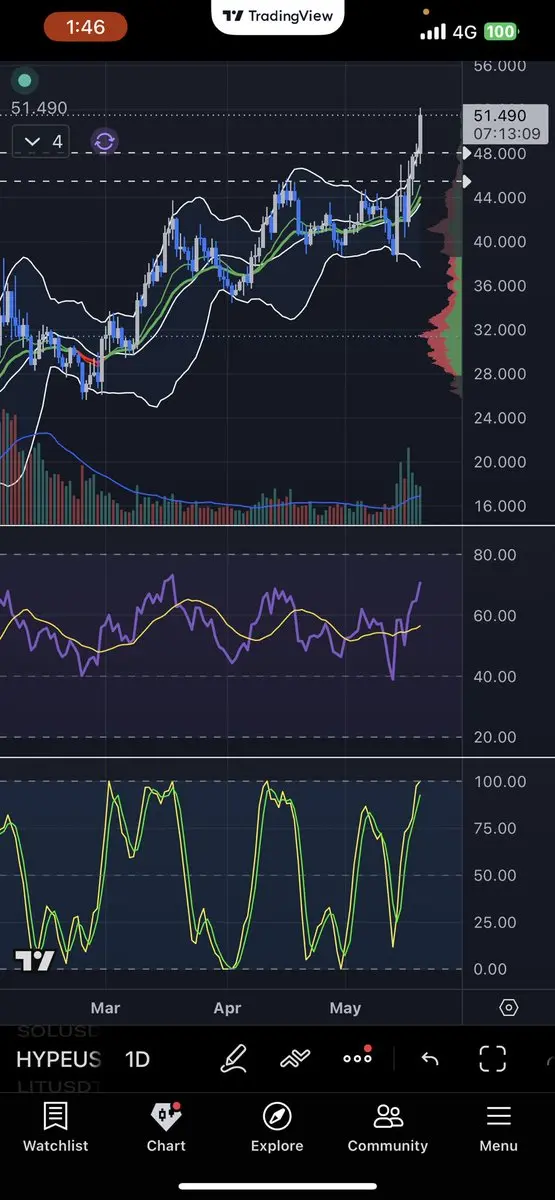Enter fullscreen chart mode

point(492,1058)
